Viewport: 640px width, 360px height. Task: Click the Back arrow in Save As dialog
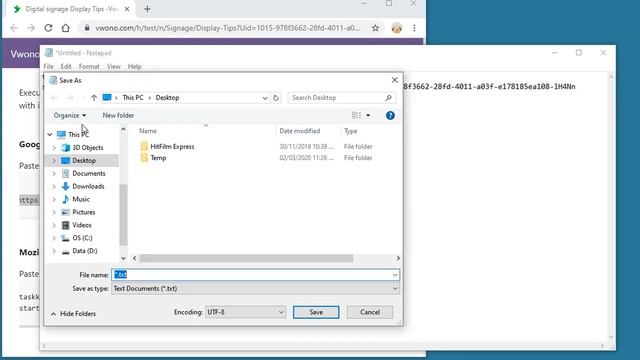coord(54,98)
